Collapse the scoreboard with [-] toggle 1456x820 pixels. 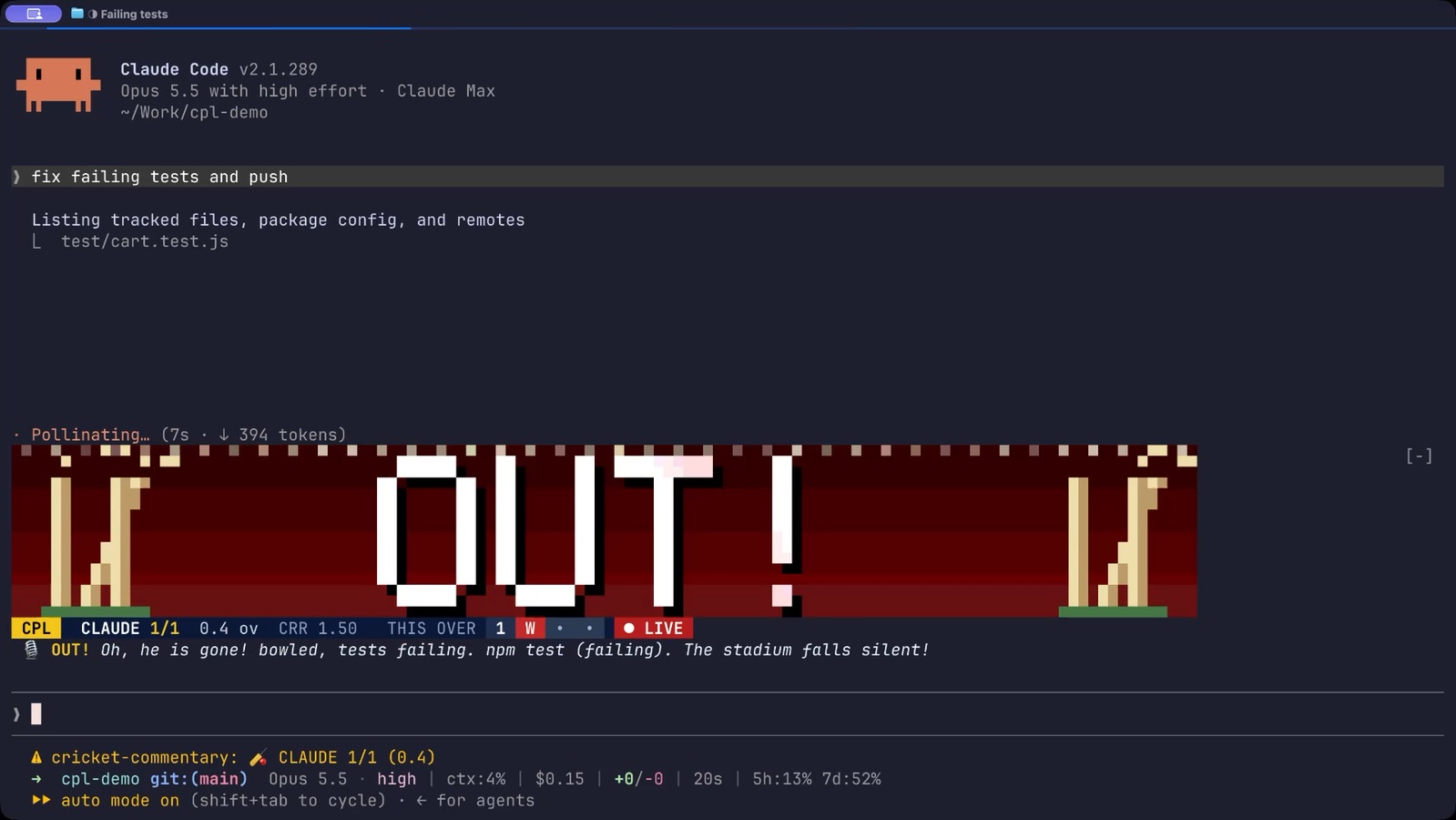pos(1419,456)
